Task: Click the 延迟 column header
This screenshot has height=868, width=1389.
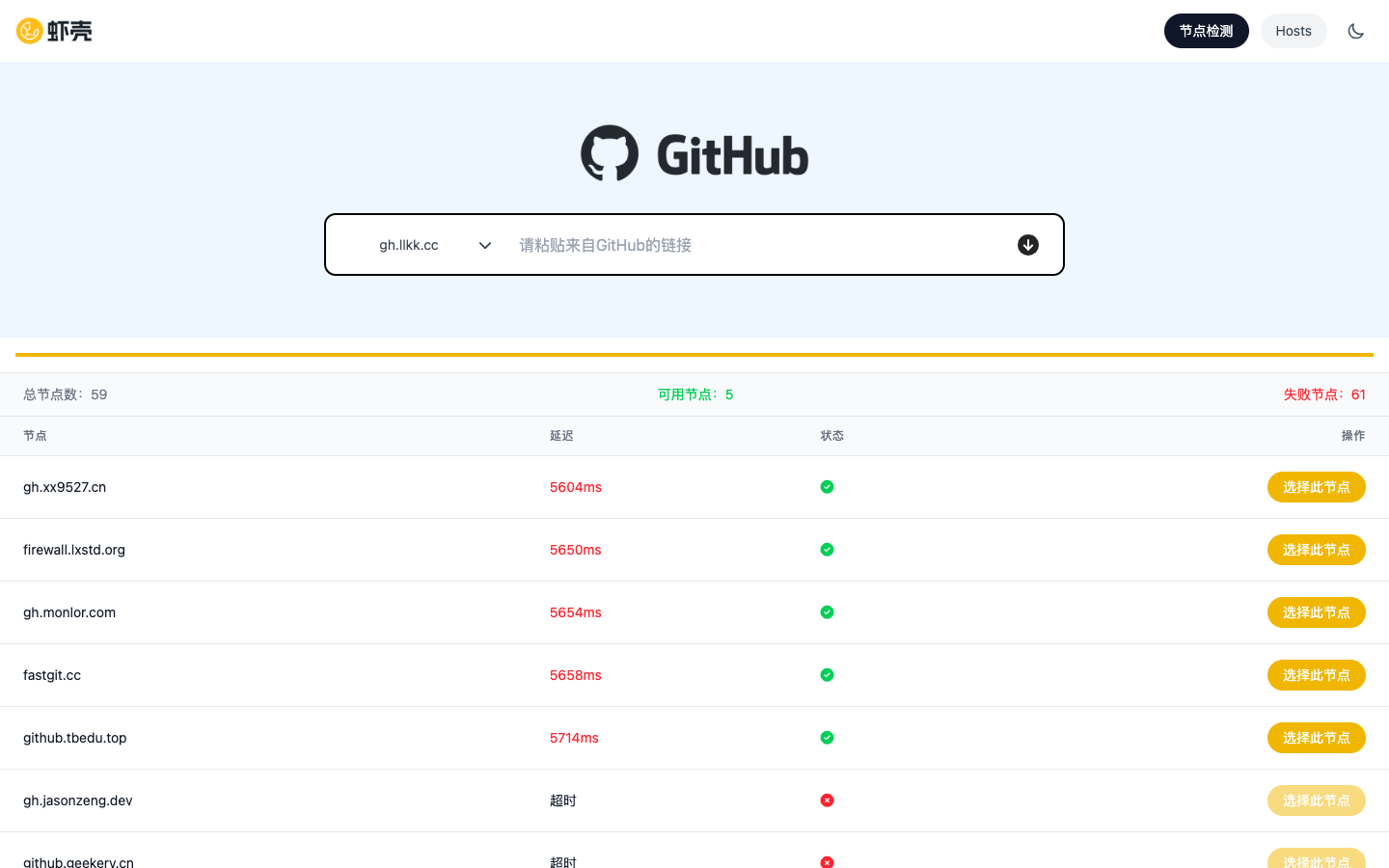Action: coord(561,436)
